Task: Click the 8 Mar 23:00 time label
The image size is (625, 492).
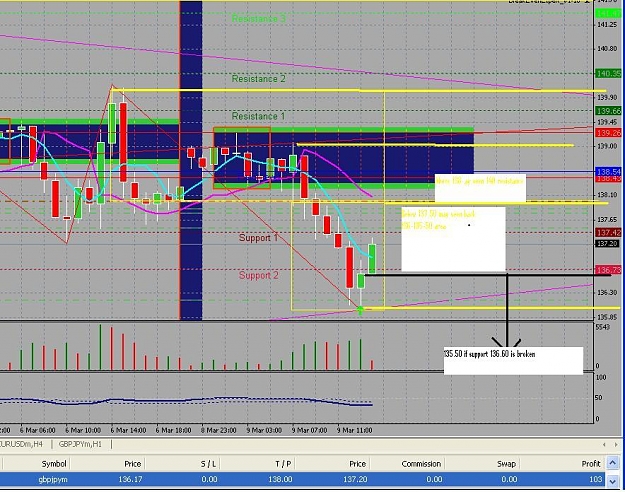Action: (218, 431)
